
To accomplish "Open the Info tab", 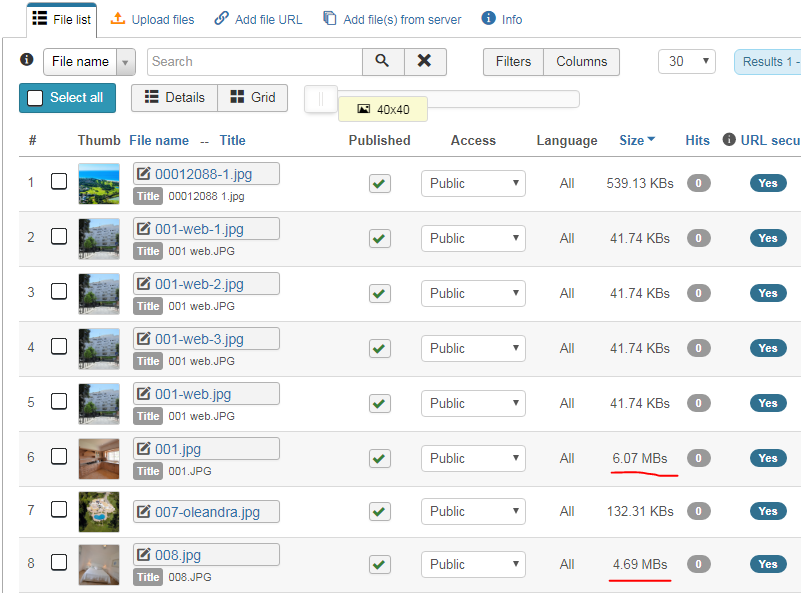I will coord(502,19).
